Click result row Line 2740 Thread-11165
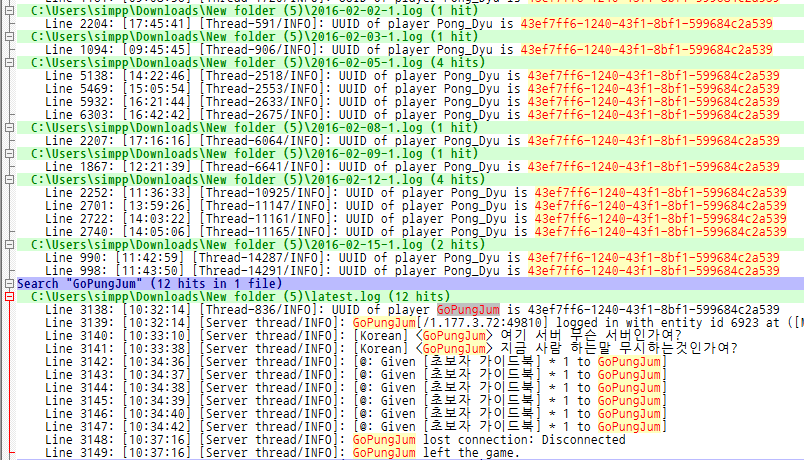 tap(416, 232)
